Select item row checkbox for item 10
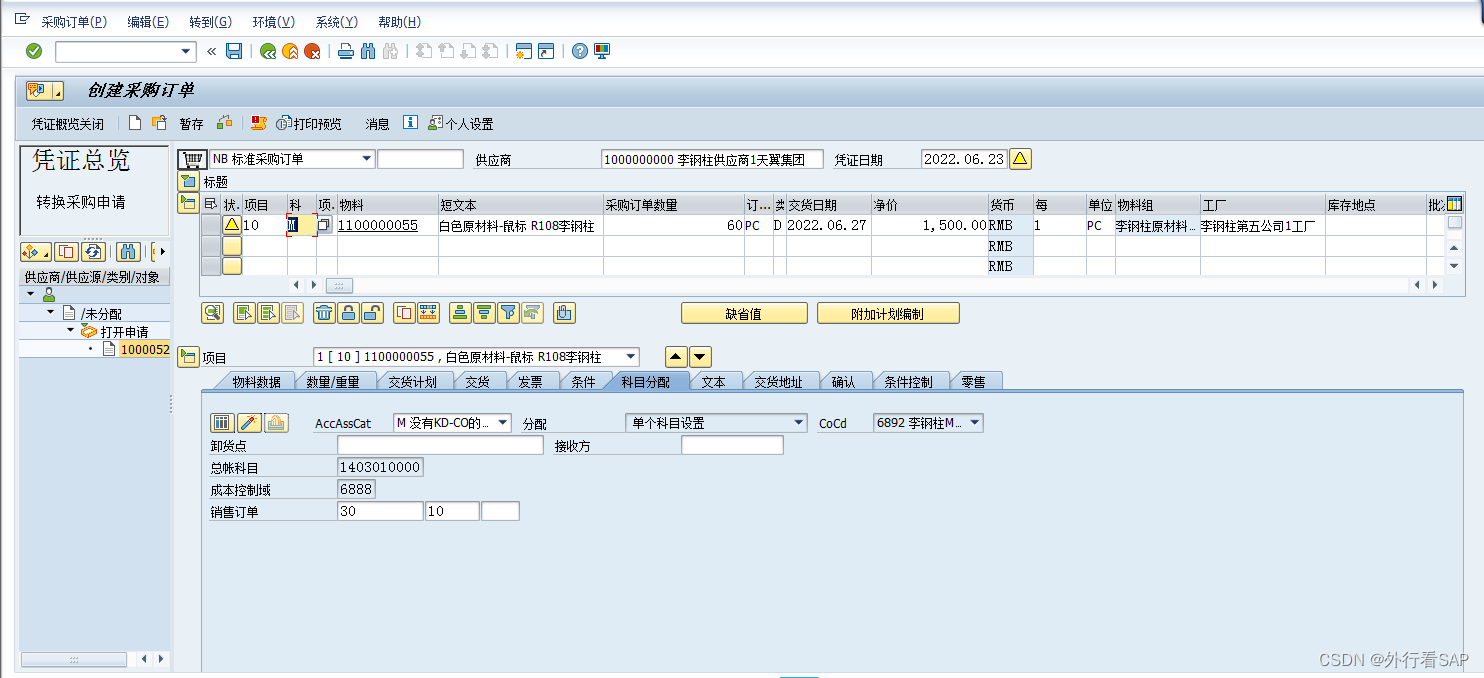1484x678 pixels. (x=210, y=224)
